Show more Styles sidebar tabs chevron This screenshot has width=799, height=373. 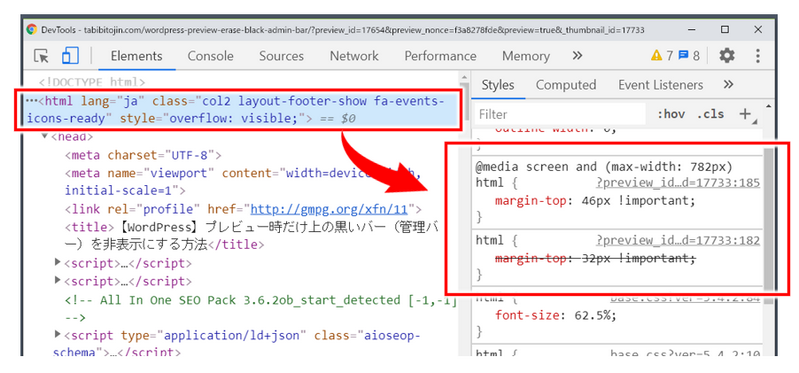[728, 84]
